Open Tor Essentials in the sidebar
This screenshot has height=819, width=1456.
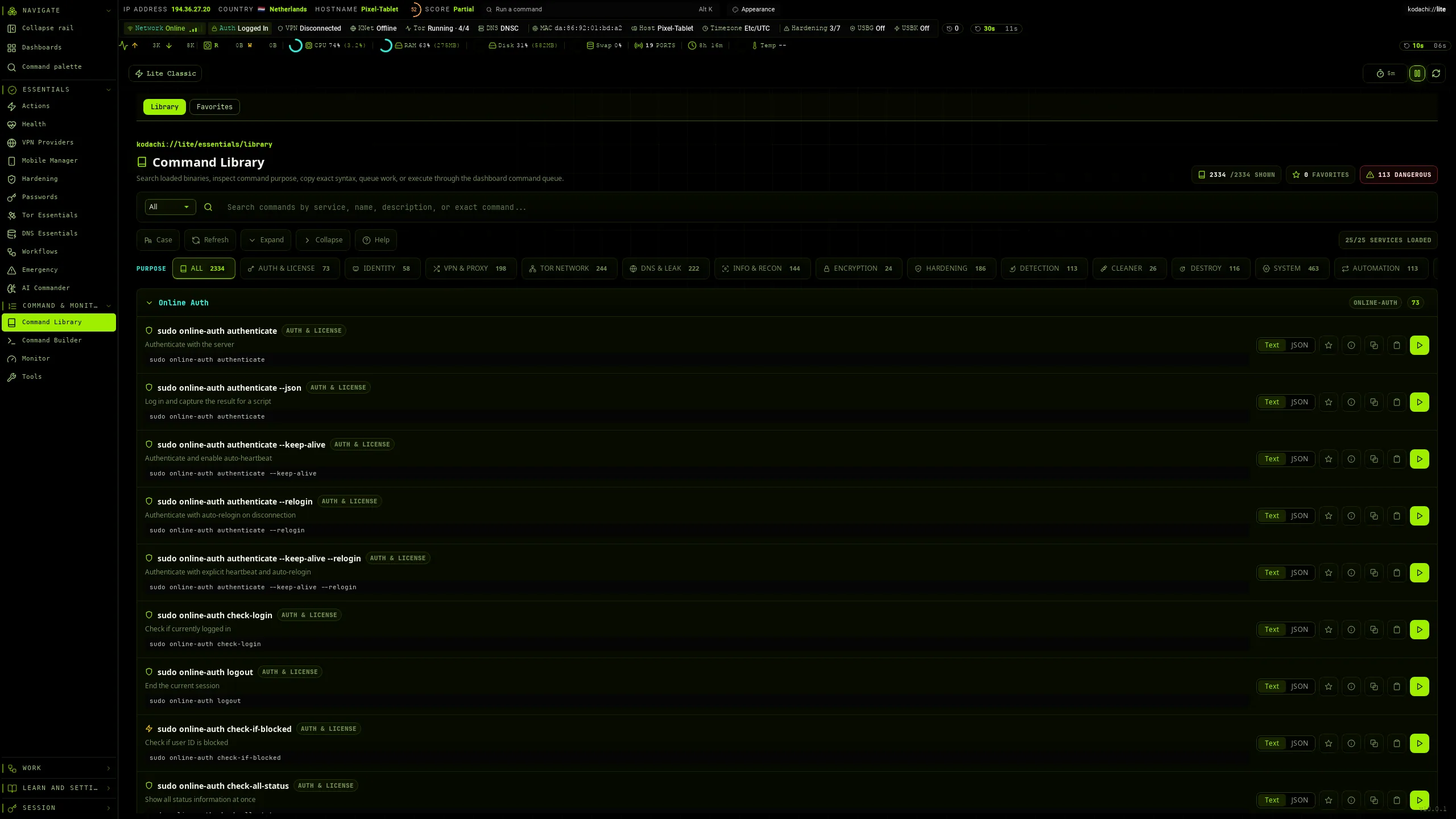pos(59,215)
